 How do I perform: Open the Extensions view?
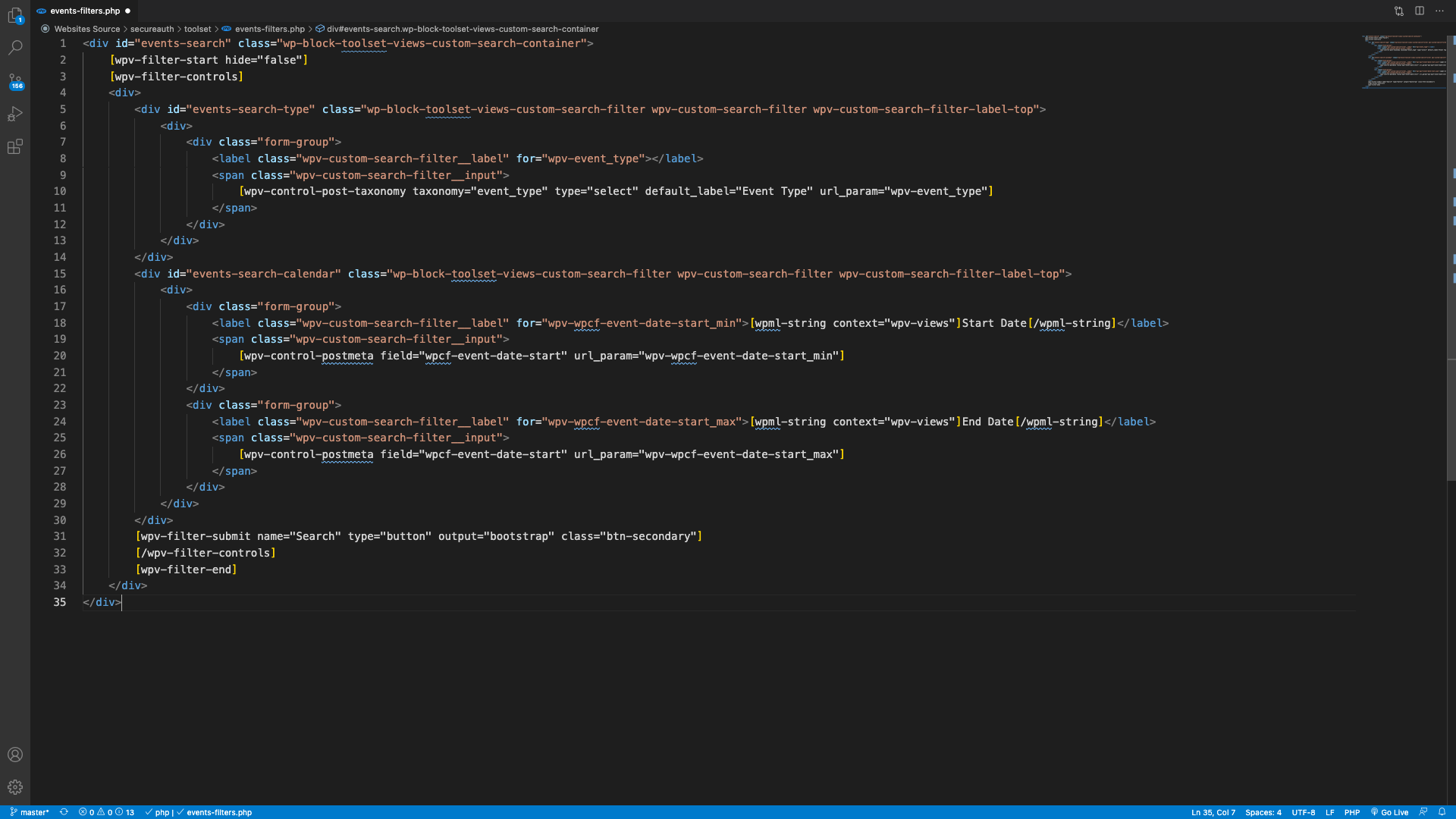point(15,146)
